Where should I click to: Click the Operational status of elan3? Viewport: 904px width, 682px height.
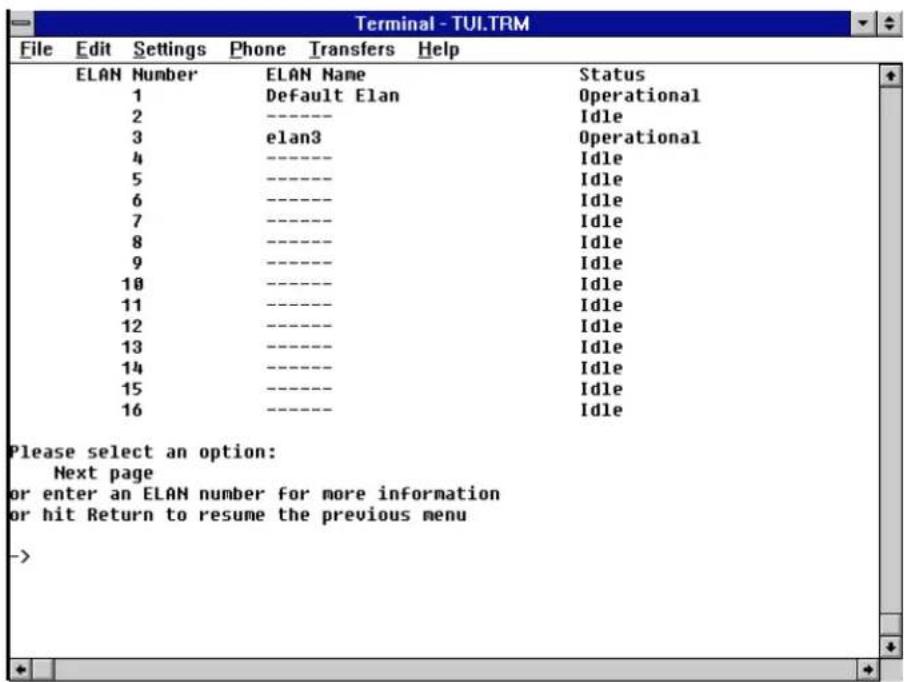[x=639, y=138]
